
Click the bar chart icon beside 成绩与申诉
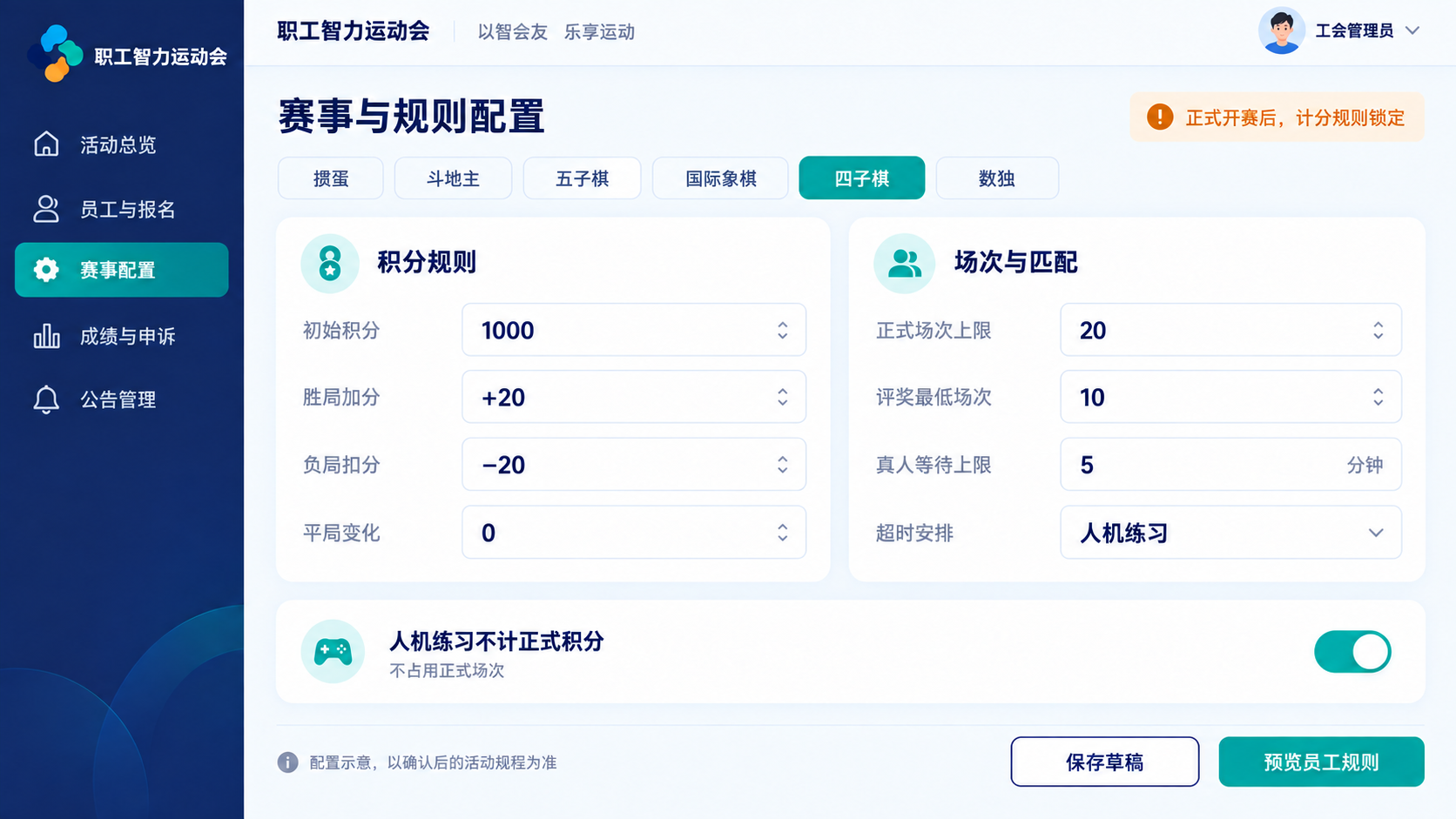(46, 336)
